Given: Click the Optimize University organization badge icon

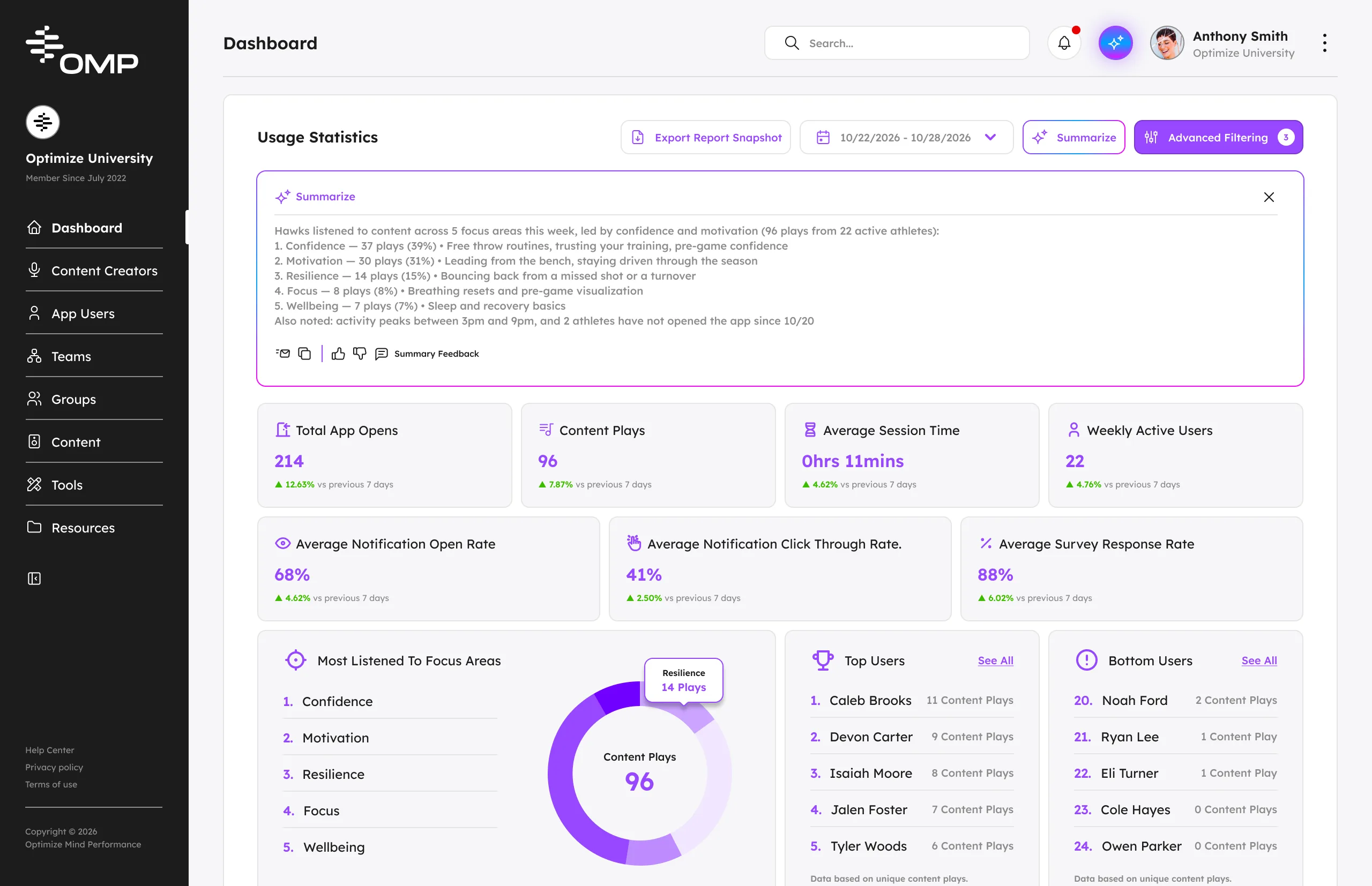Looking at the screenshot, I should point(42,122).
